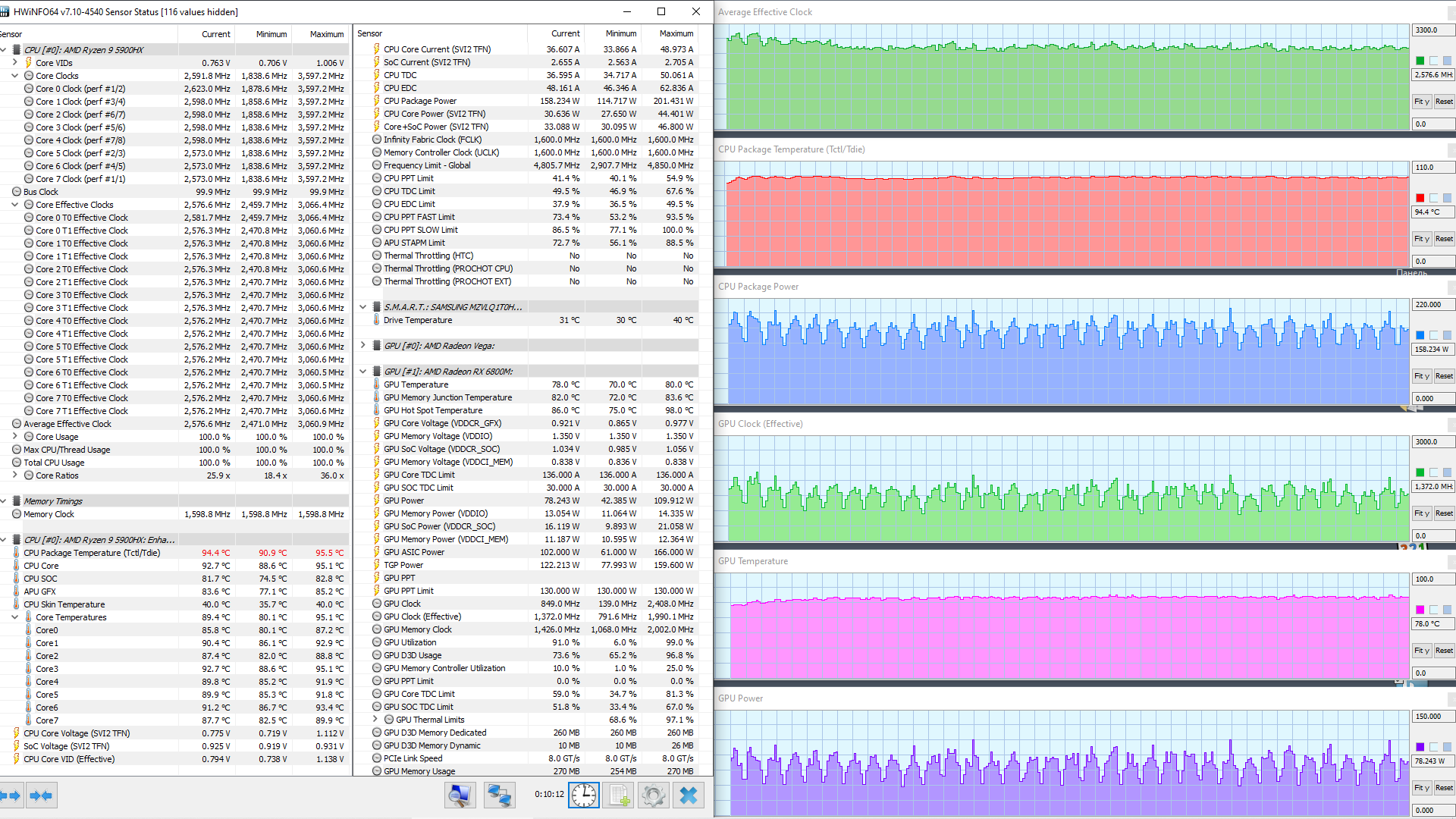
Task: Click the left panel Maximum column header
Action: (326, 34)
